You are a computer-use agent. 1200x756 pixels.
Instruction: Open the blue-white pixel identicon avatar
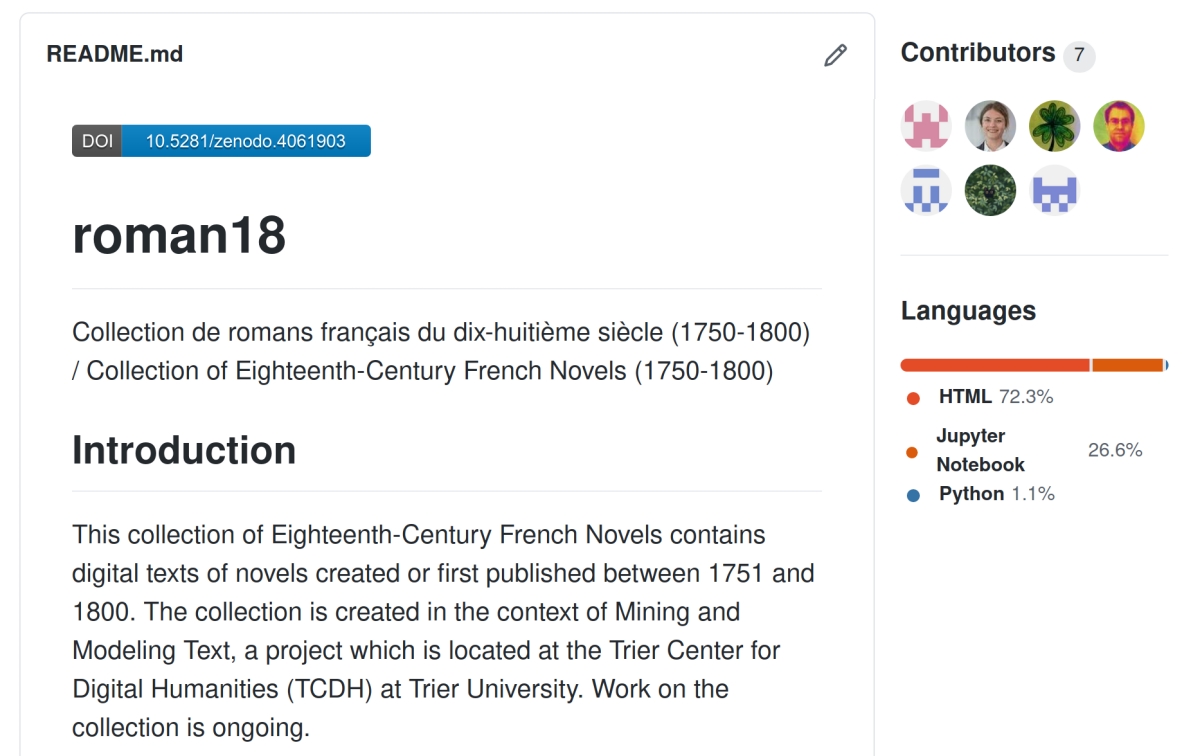(x=926, y=190)
